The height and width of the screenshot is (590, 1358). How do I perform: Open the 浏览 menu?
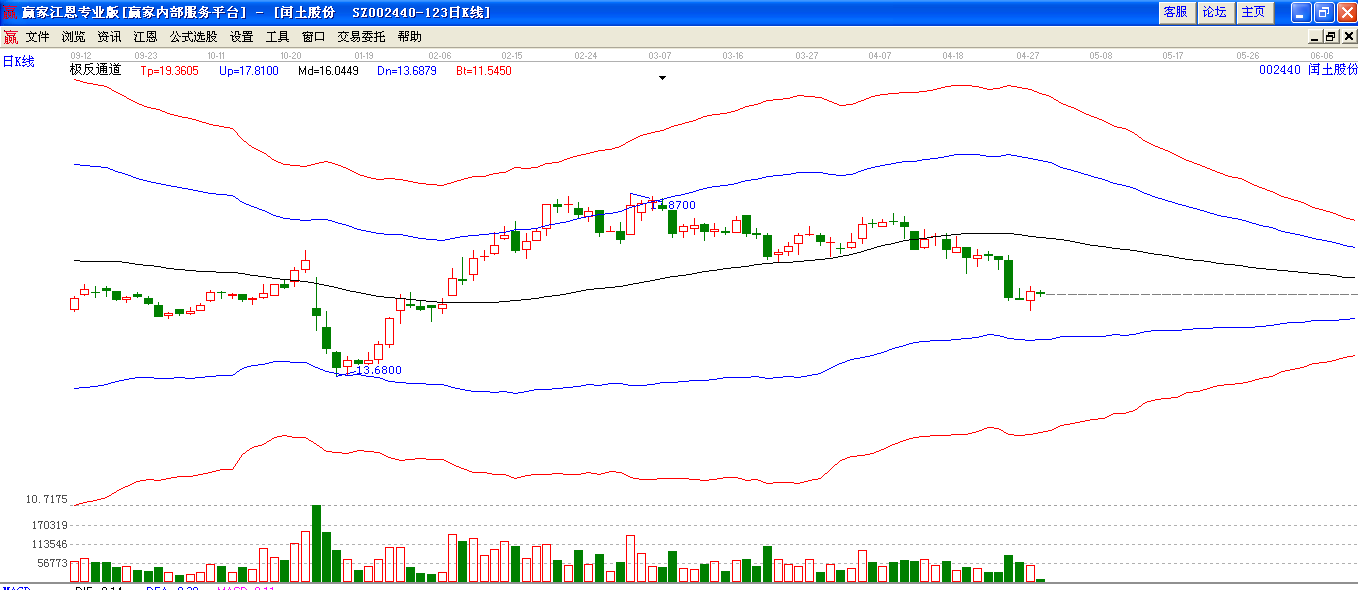74,36
